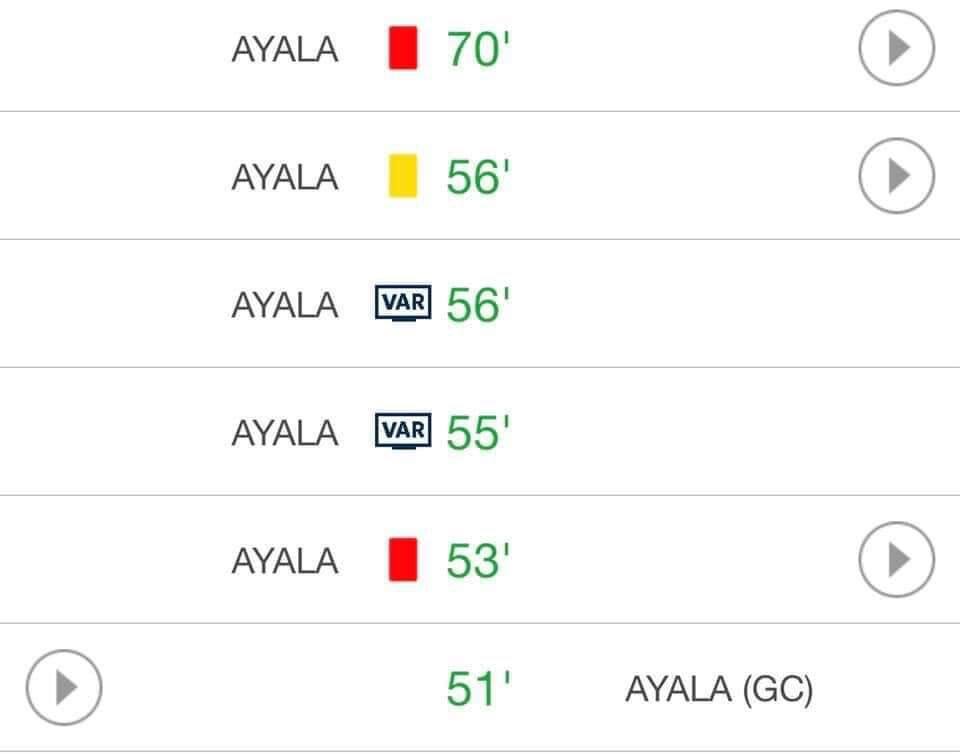
Task: Click the VAR icon at 56'
Action: [x=403, y=304]
